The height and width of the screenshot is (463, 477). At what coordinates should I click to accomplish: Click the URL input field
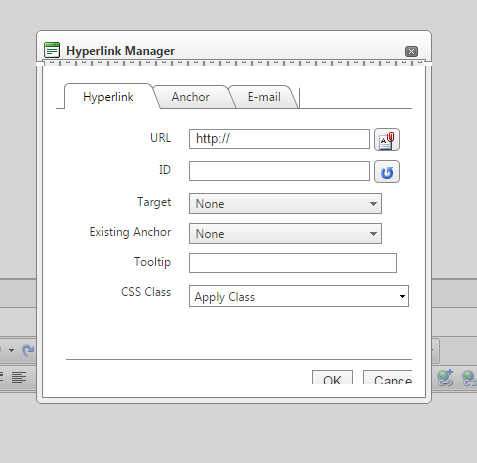[279, 139]
